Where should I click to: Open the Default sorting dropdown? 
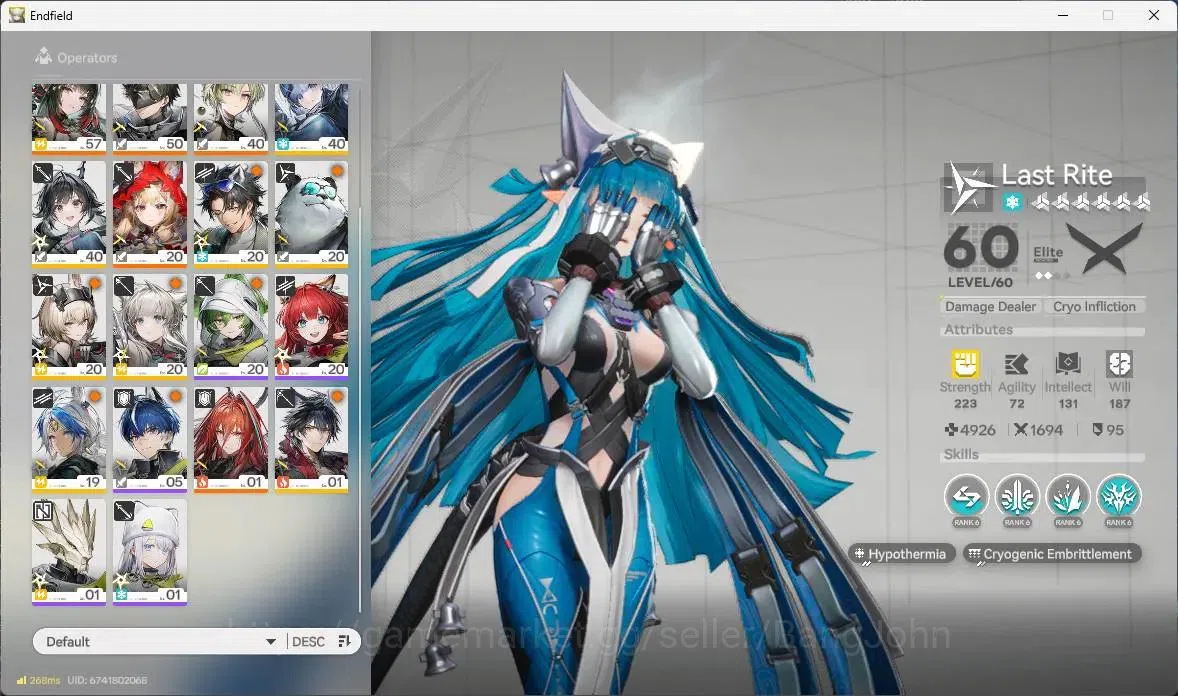(159, 641)
